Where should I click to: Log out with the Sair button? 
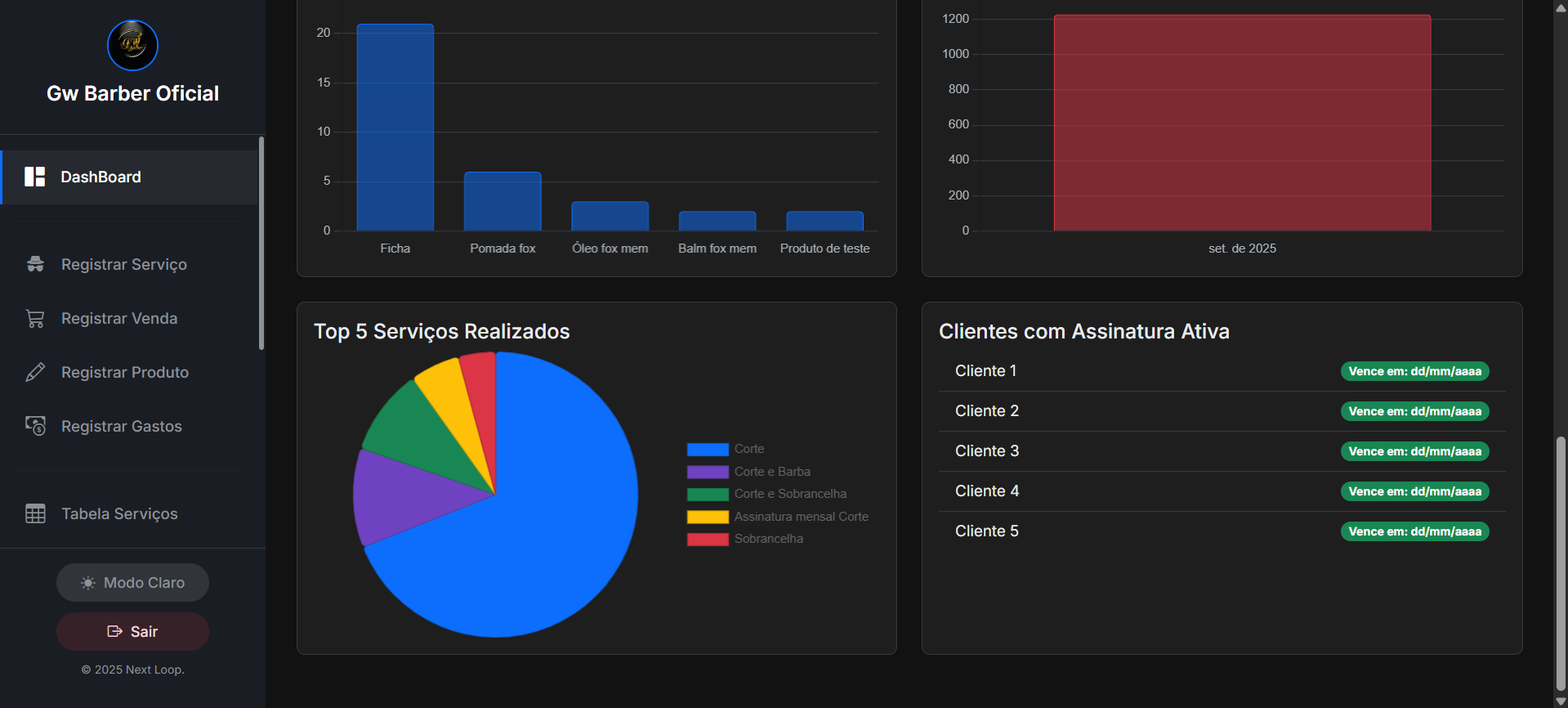[x=132, y=631]
